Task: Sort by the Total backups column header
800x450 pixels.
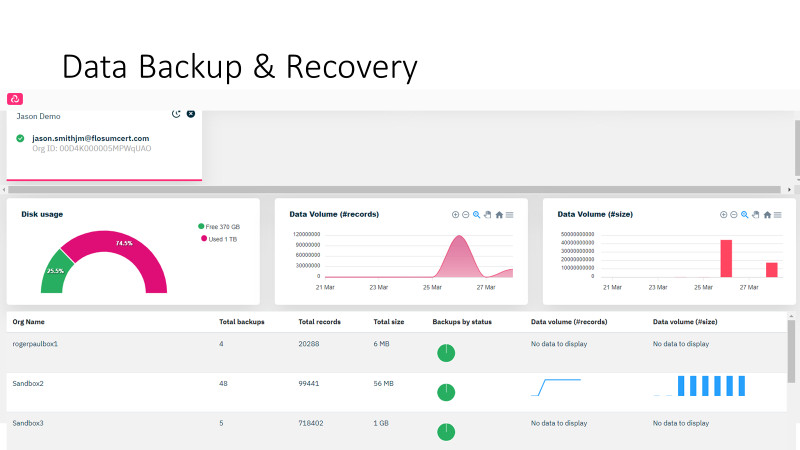Action: [242, 322]
